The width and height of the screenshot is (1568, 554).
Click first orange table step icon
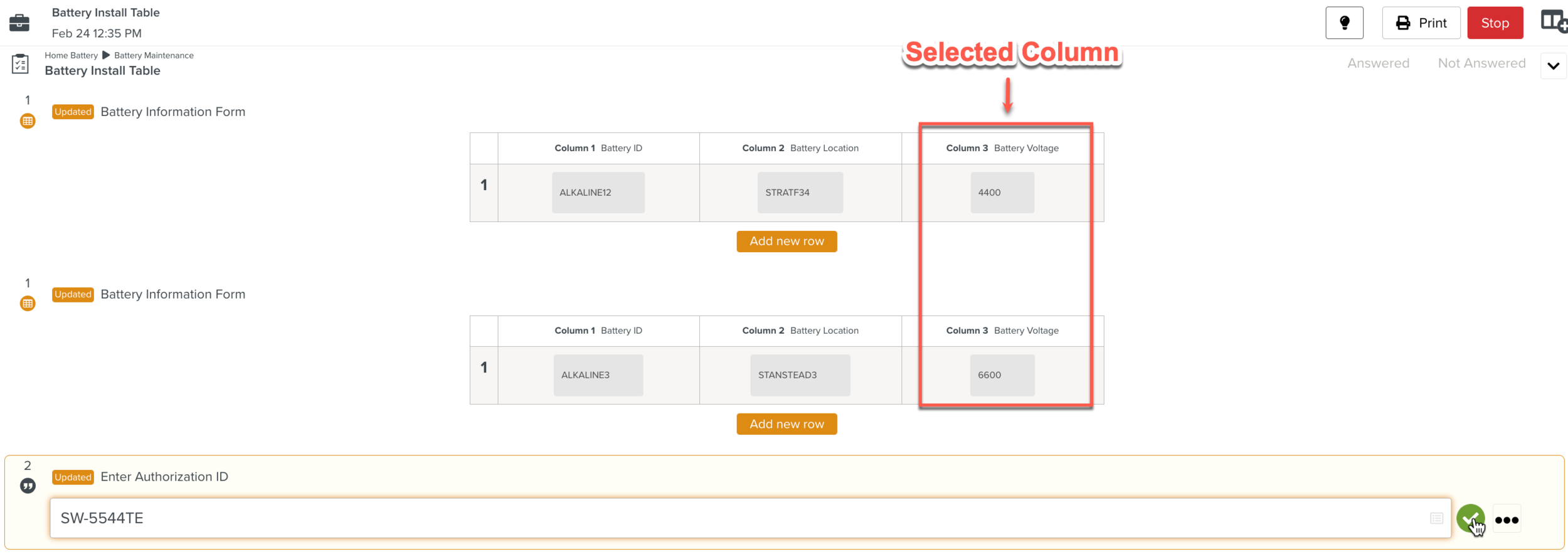(x=28, y=121)
